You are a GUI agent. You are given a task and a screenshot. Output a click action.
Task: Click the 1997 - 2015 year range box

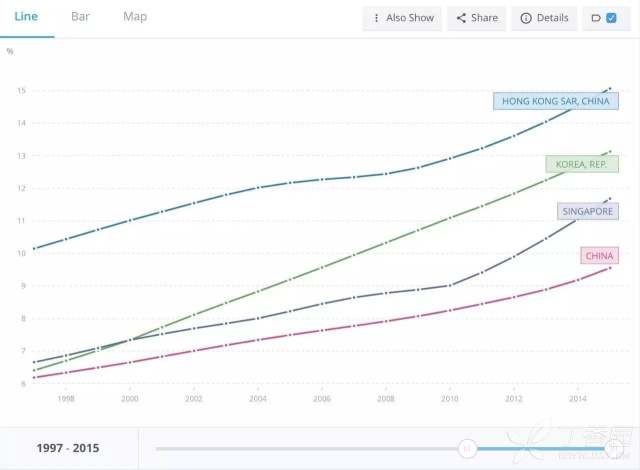(69, 449)
